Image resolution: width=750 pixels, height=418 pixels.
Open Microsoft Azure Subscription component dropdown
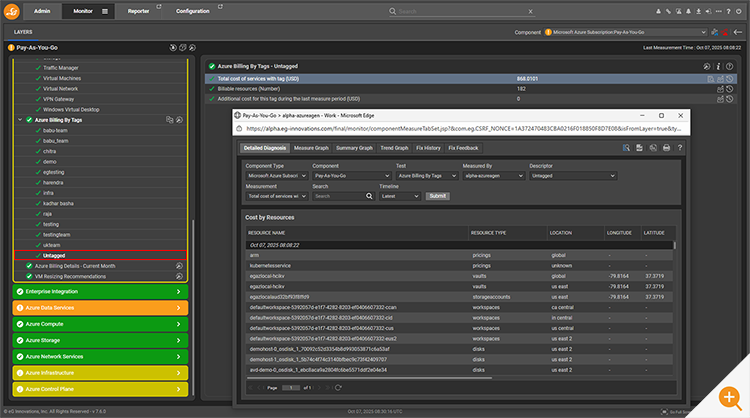point(626,32)
